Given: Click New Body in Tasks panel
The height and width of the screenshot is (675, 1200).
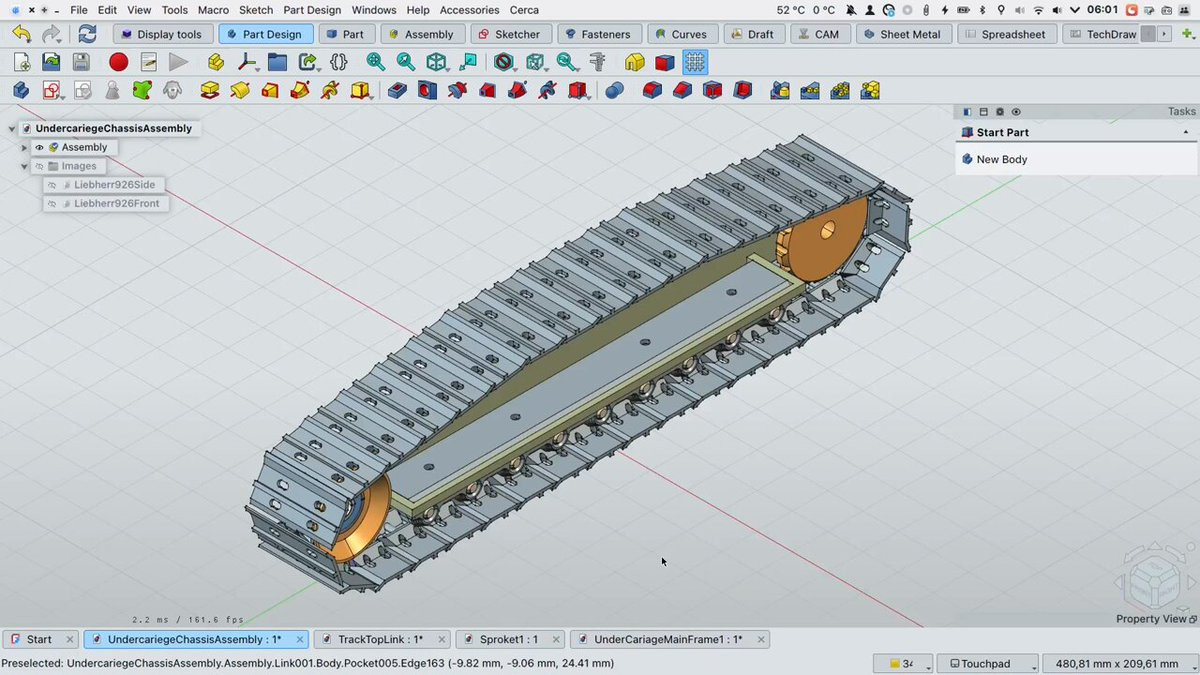Looking at the screenshot, I should pos(1001,159).
